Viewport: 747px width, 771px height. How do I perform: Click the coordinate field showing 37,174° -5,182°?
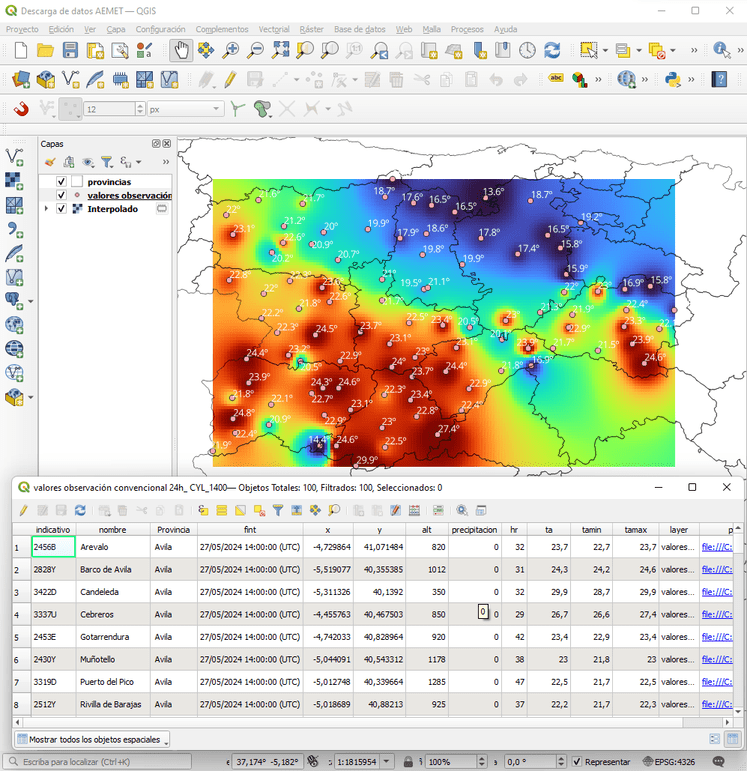(267, 762)
